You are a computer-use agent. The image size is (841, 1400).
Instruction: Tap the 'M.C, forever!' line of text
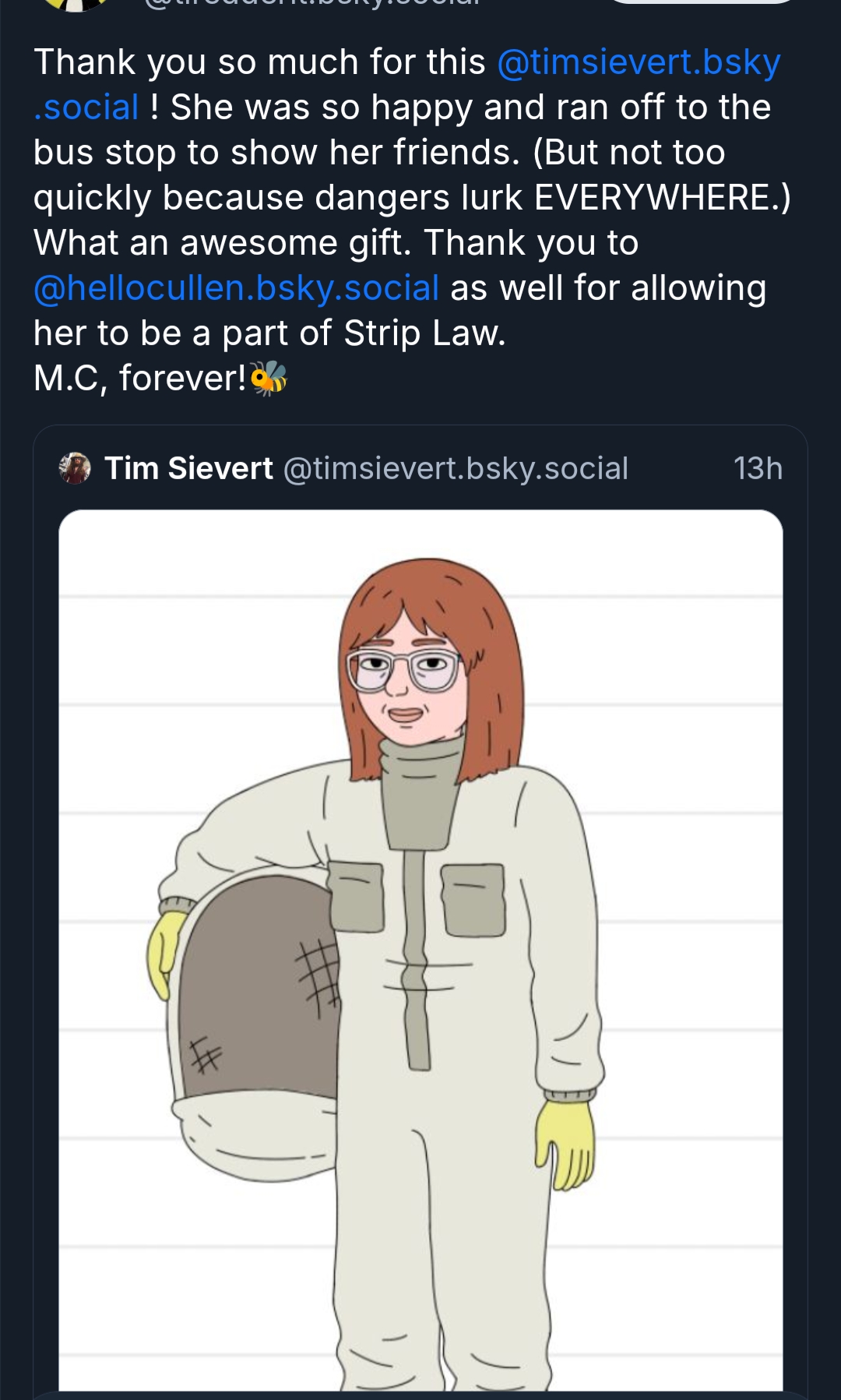pos(140,379)
